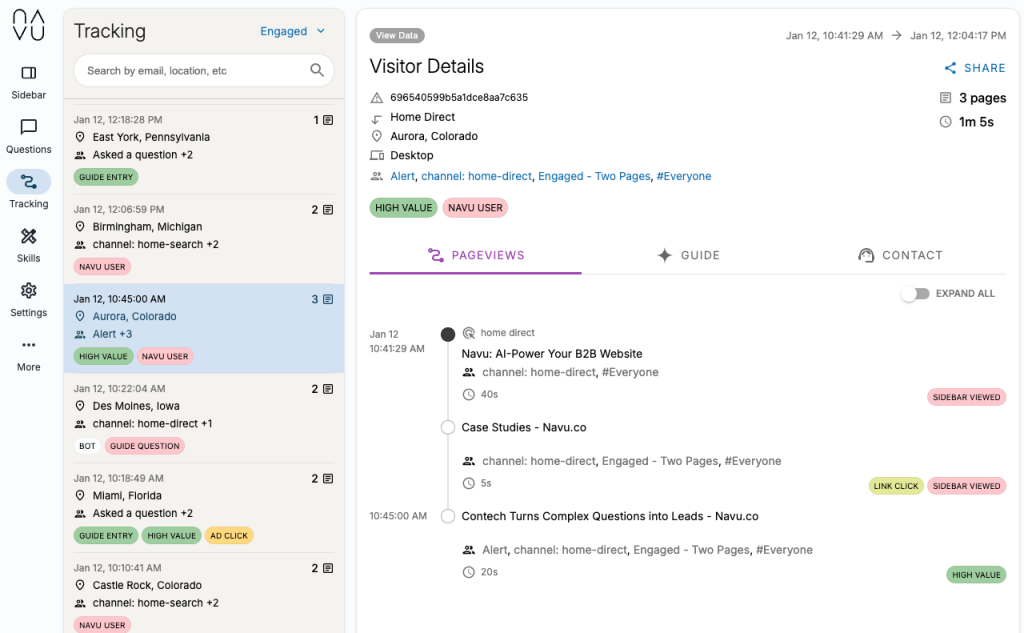Click the View Data button
Viewport: 1024px width, 633px height.
tap(397, 36)
